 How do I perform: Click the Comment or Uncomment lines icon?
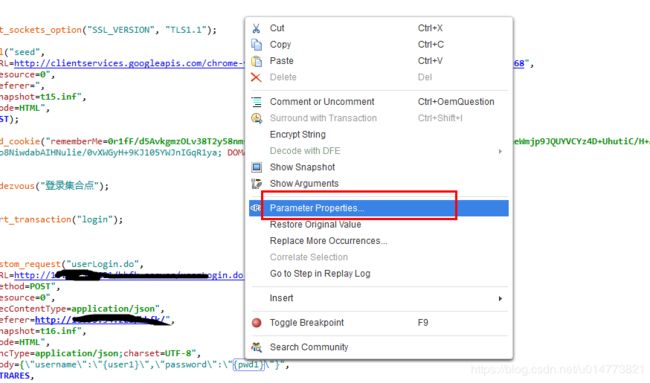(x=257, y=102)
